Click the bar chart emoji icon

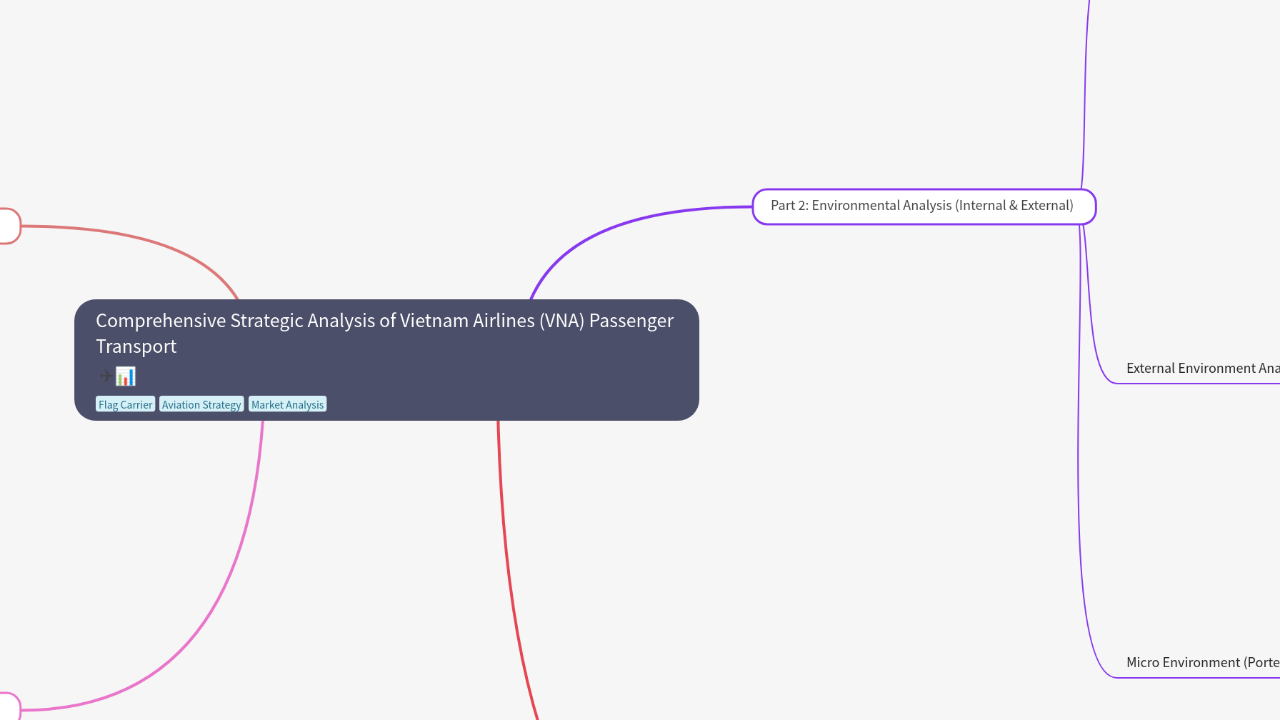126,377
